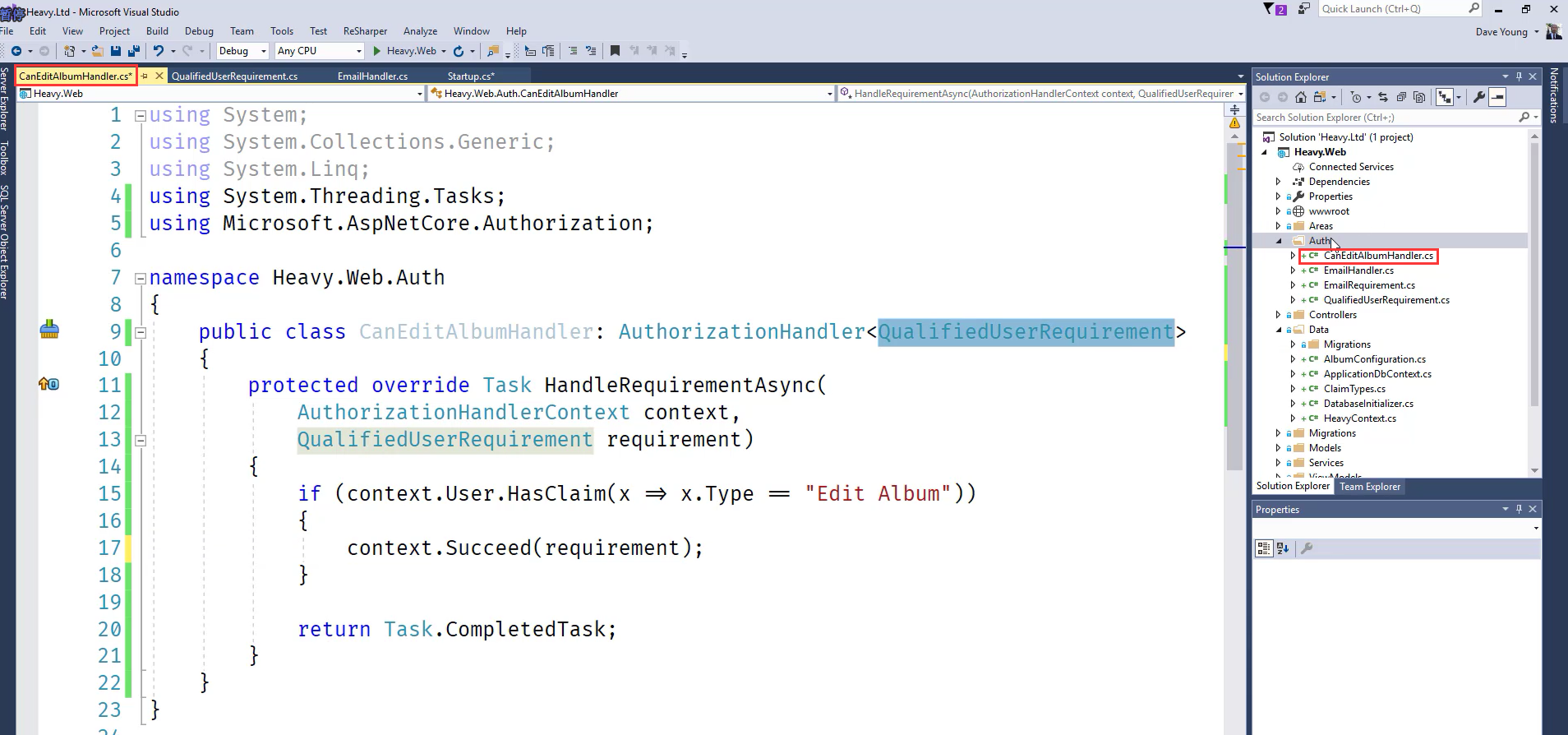
Task: Open the HandleRequirementAsync member dropdown
Action: point(1042,94)
